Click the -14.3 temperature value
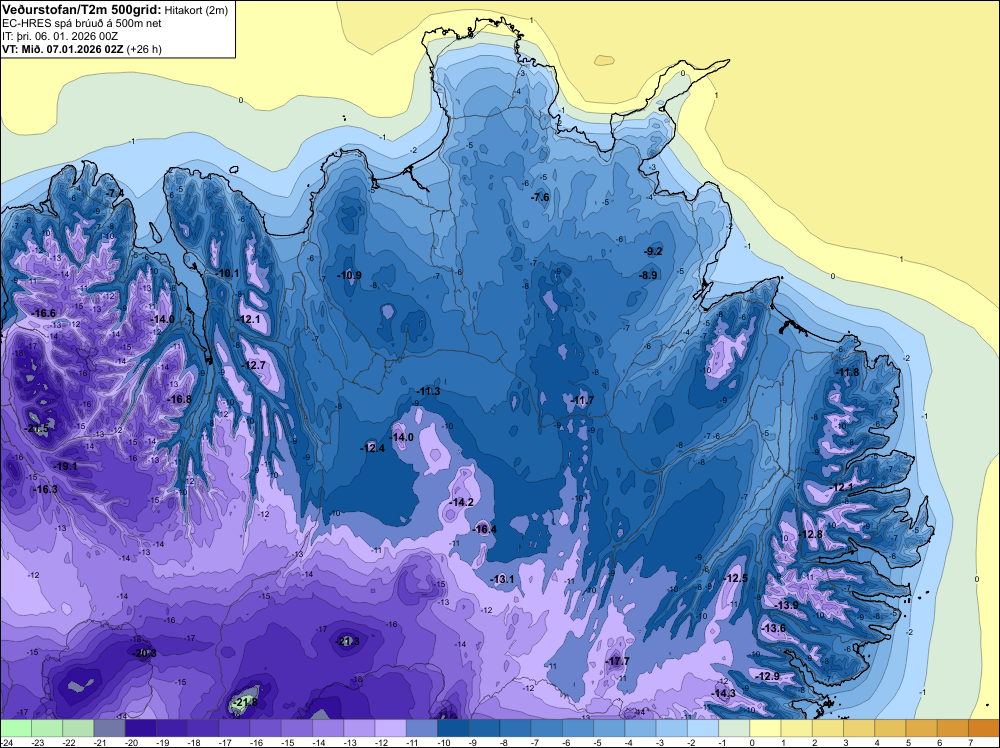This screenshot has width=1000, height=748. (x=723, y=693)
